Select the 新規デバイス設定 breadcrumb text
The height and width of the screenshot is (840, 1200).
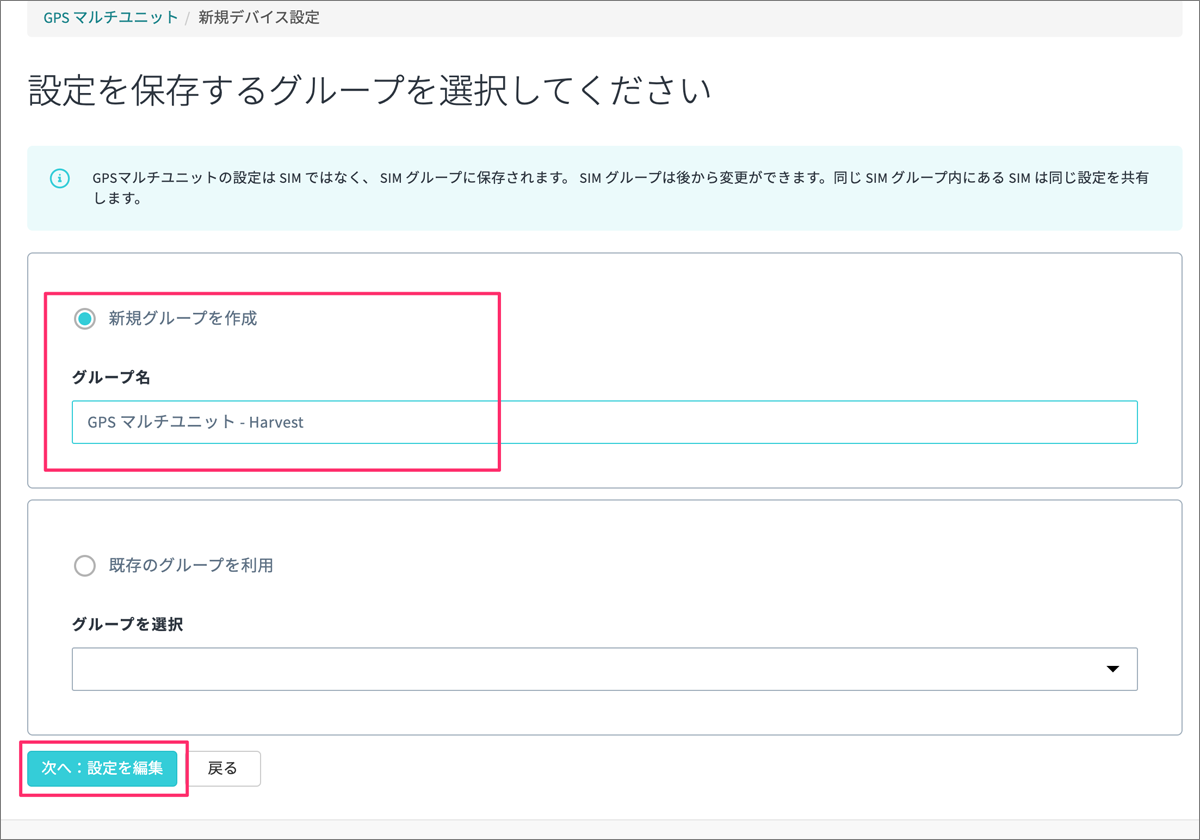click(259, 17)
